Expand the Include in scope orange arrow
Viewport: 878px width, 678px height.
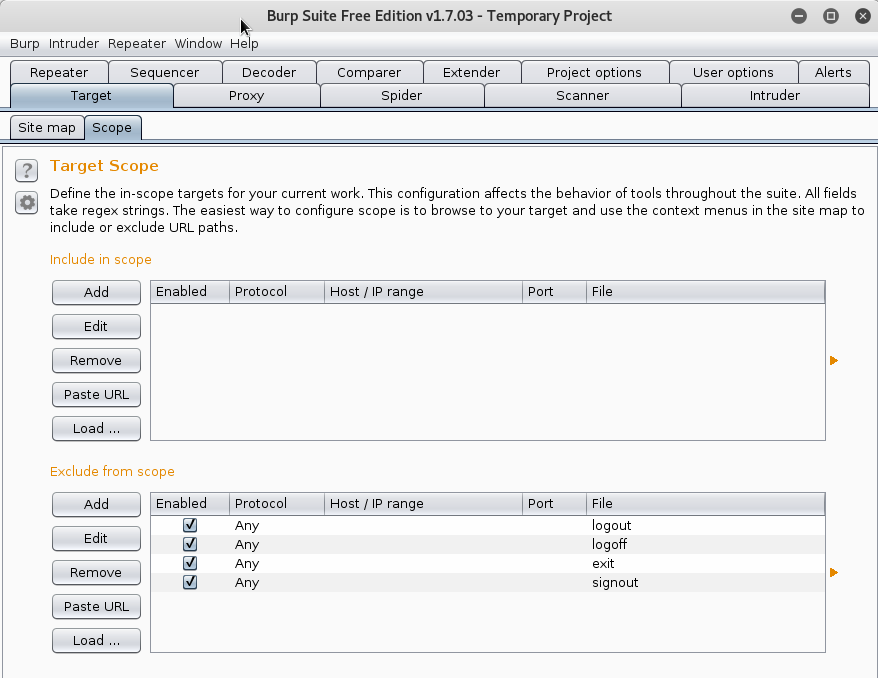point(834,361)
